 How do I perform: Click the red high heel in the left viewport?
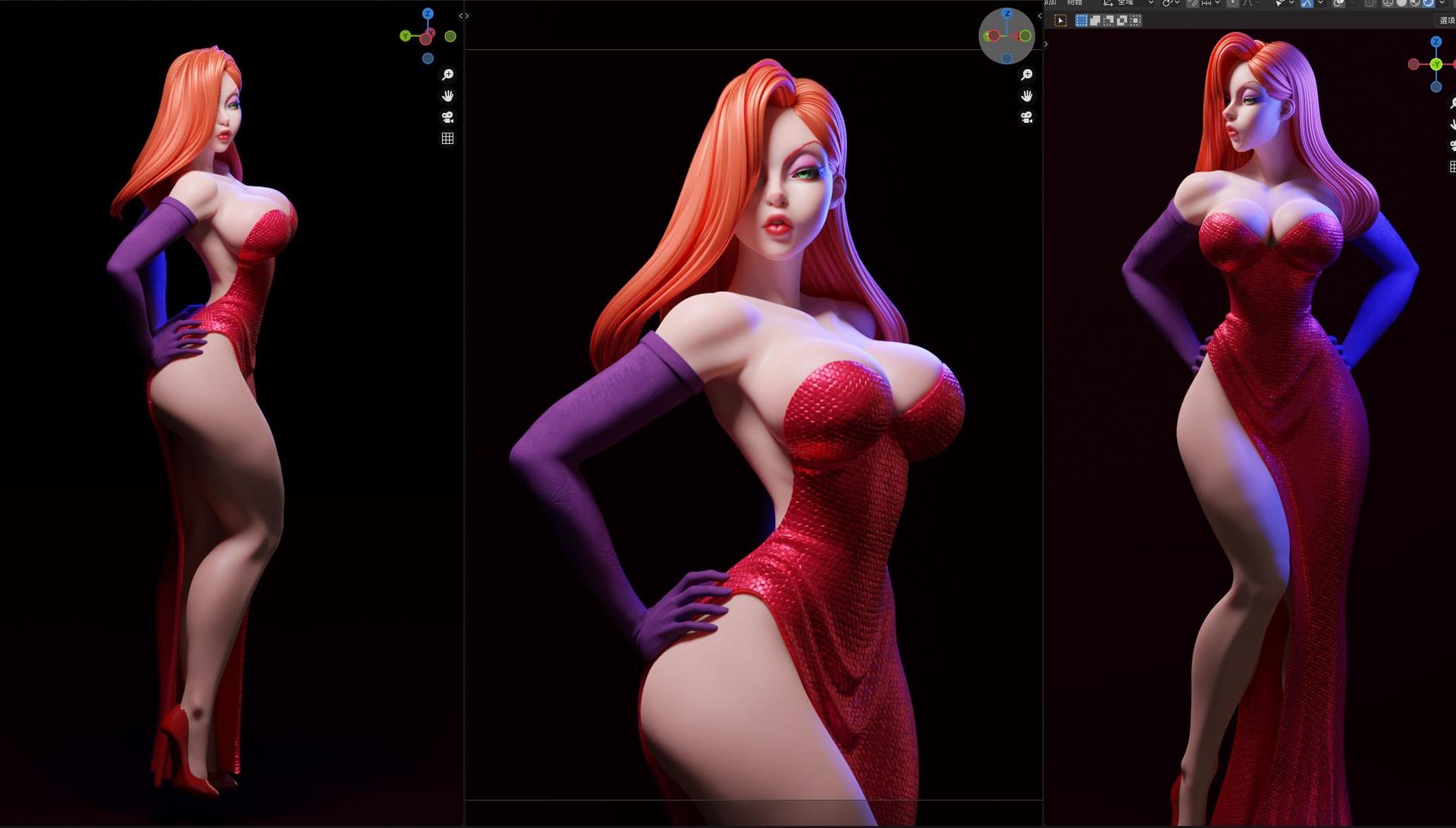(x=182, y=751)
